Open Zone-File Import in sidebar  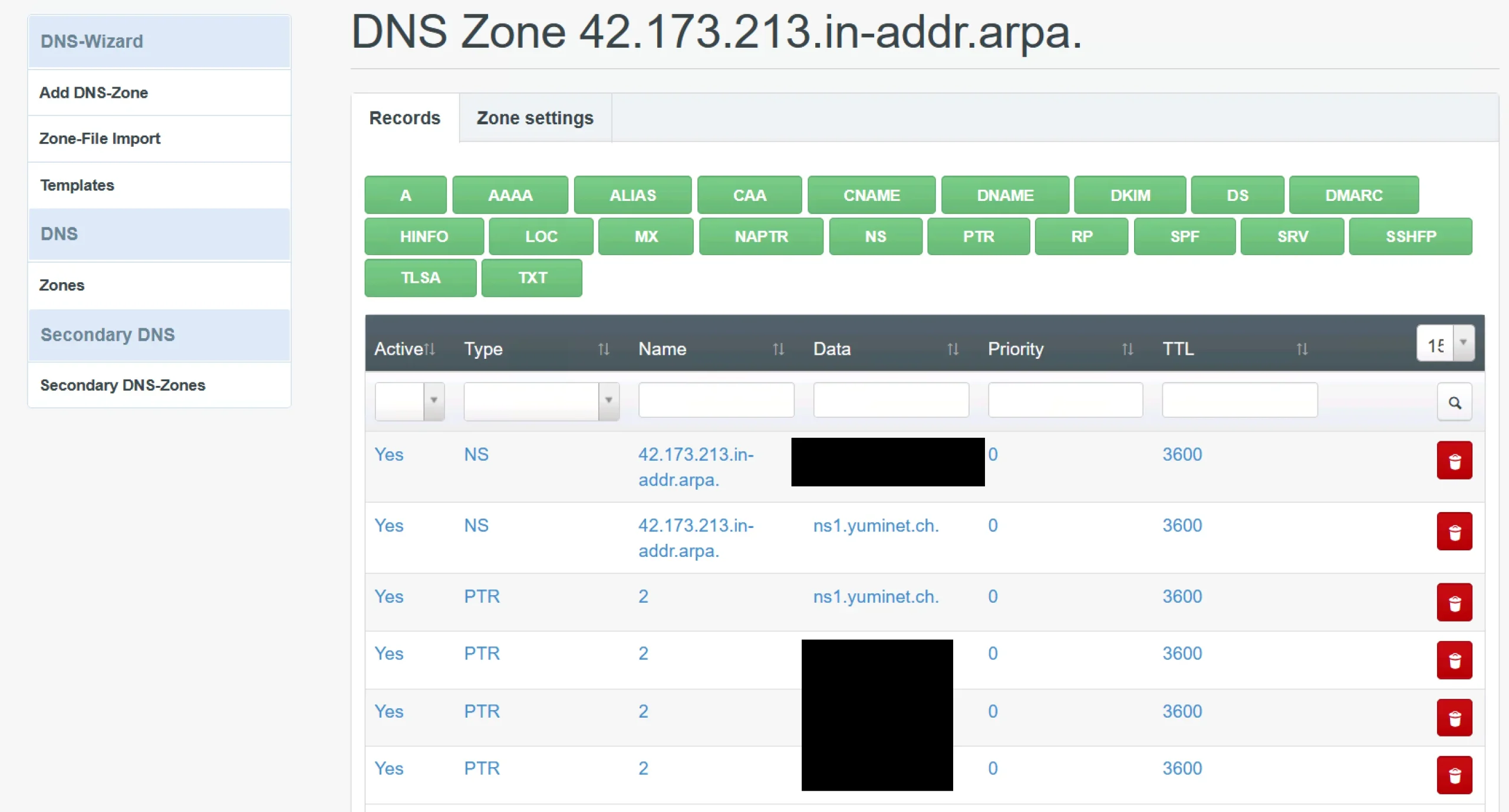pyautogui.click(x=100, y=138)
